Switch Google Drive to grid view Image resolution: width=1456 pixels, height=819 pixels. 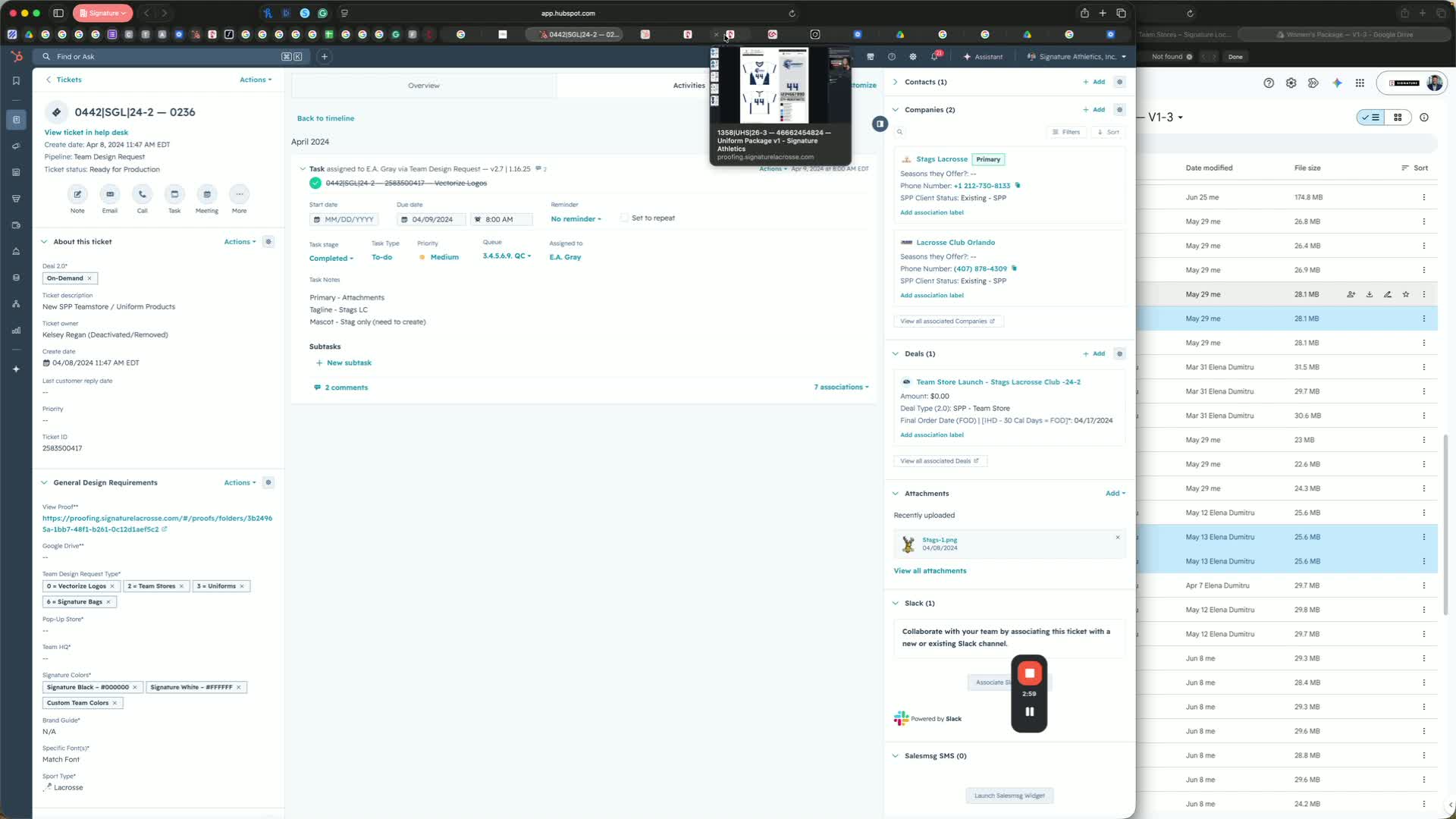pyautogui.click(x=1398, y=118)
